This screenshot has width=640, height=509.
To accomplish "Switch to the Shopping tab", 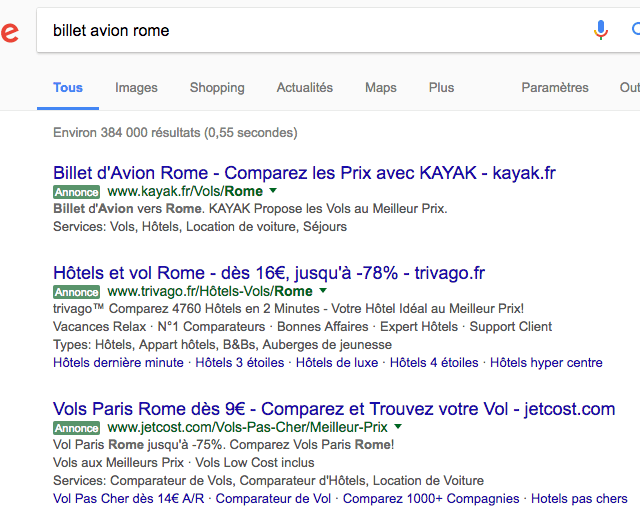I will coord(217,87).
